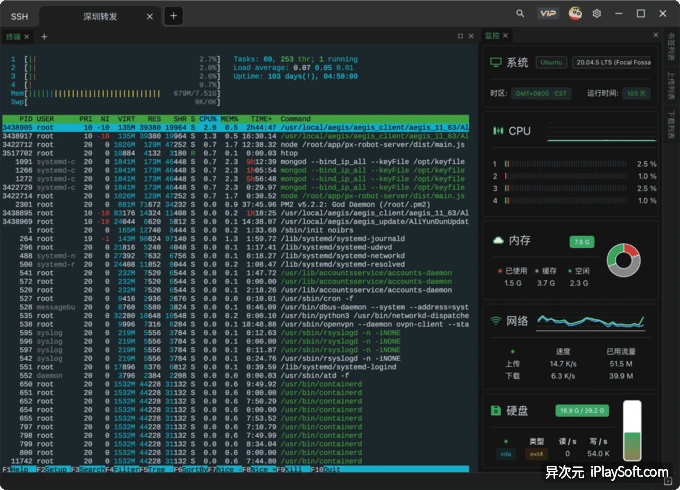The width and height of the screenshot is (680, 490).
Task: Click the 系统 monitor icon
Action: 496,62
